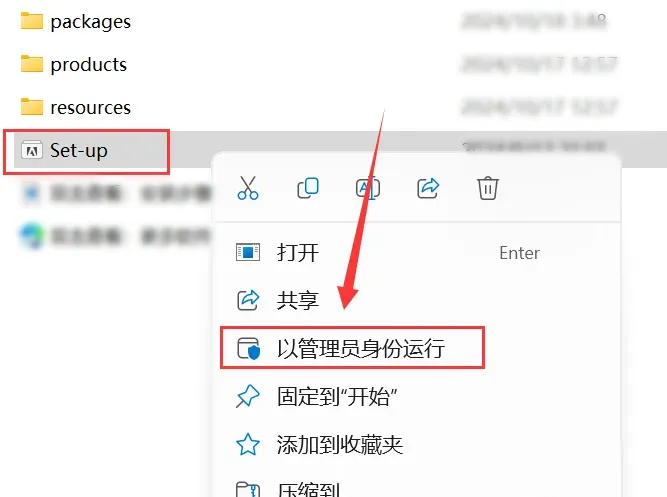Click the Share arrow icon in top row
Screen dimensions: 667x497
coord(428,188)
